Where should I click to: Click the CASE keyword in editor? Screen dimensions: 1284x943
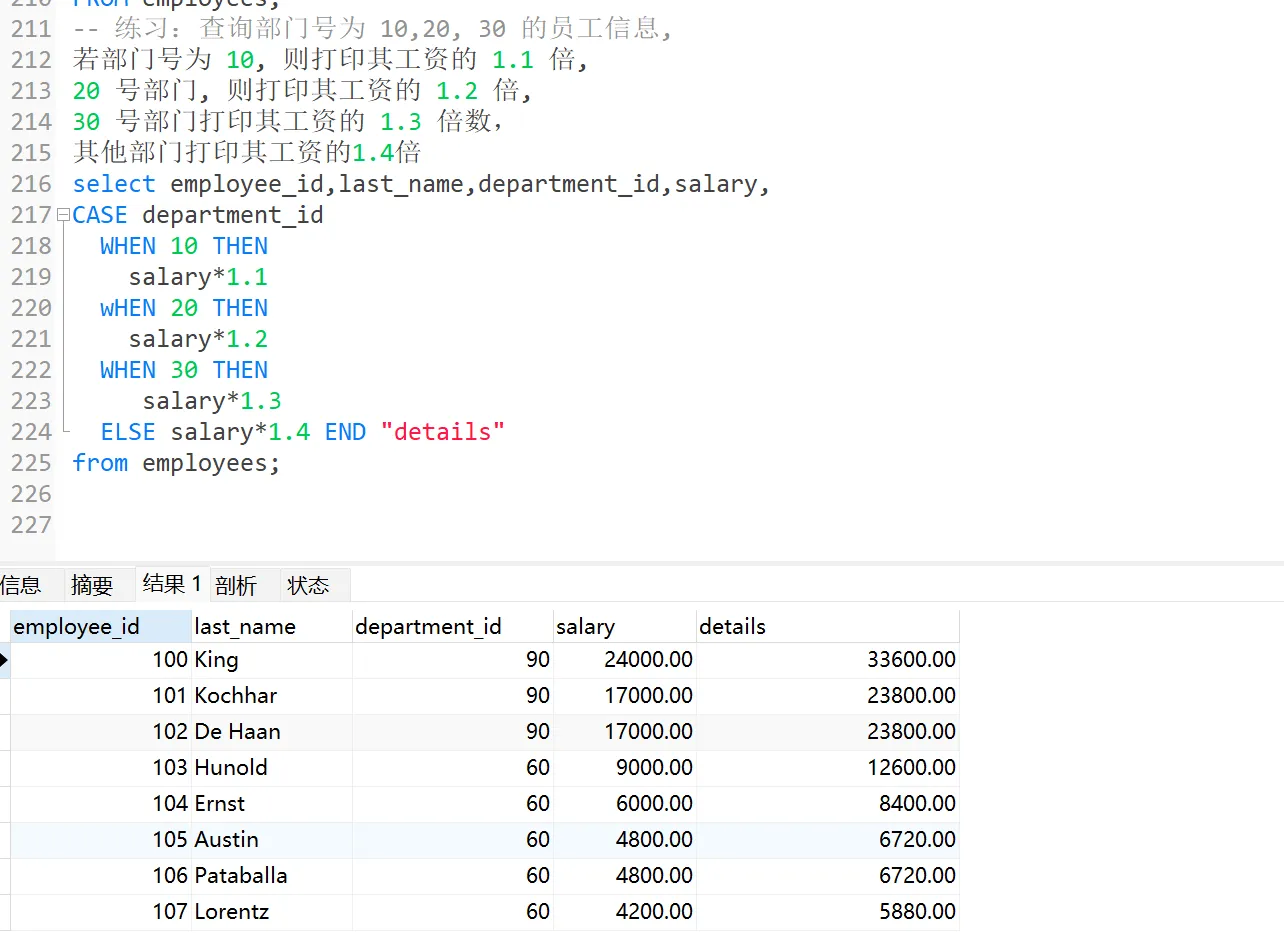pyautogui.click(x=100, y=215)
